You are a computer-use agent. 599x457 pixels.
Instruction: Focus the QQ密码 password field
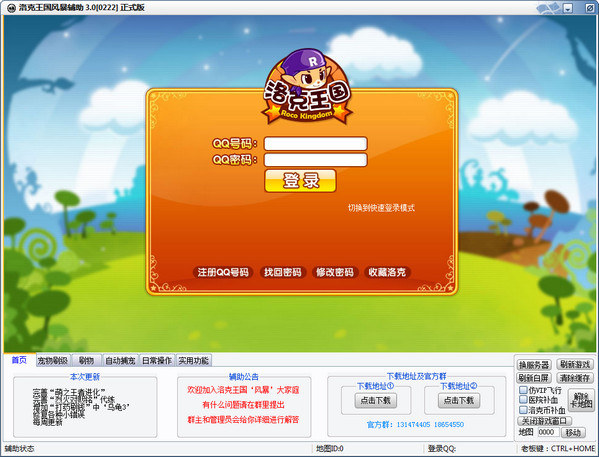(x=316, y=160)
